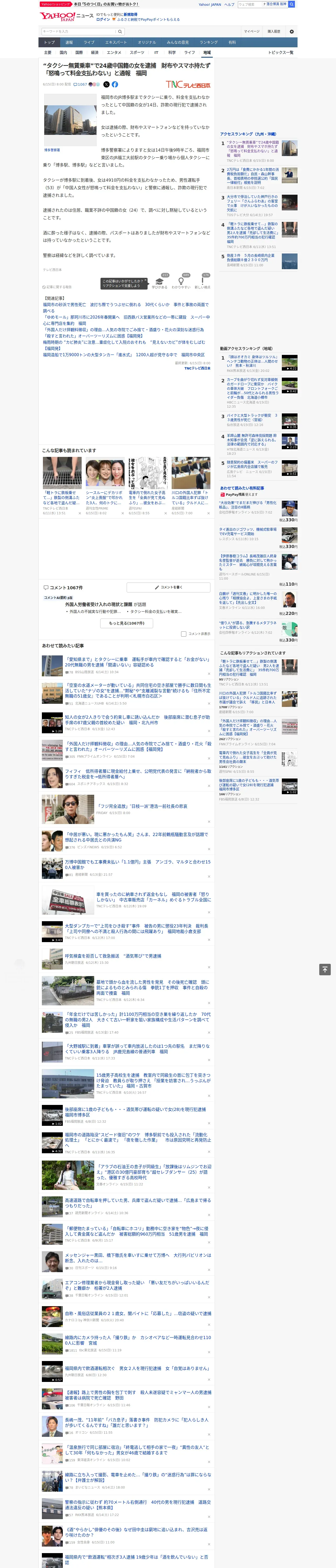Share article on Facebook

tap(115, 85)
